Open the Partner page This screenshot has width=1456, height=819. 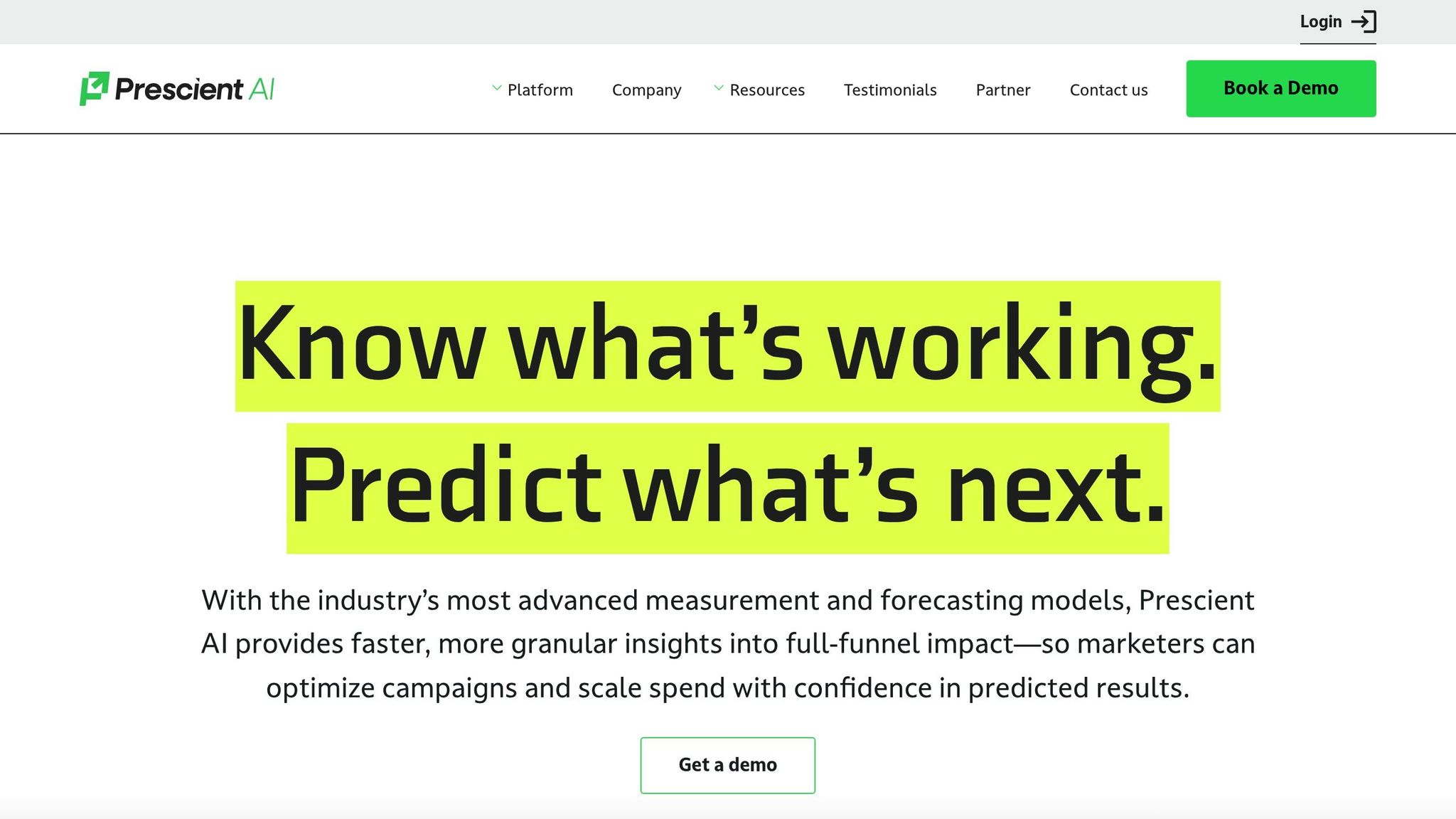pos(1002,90)
